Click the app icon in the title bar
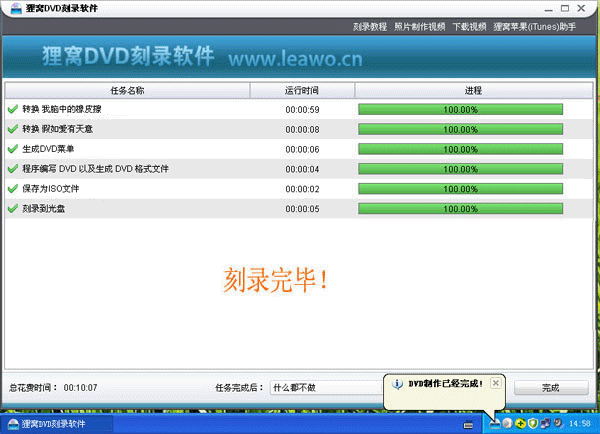Screen dimensions: 600x434 click(16, 8)
